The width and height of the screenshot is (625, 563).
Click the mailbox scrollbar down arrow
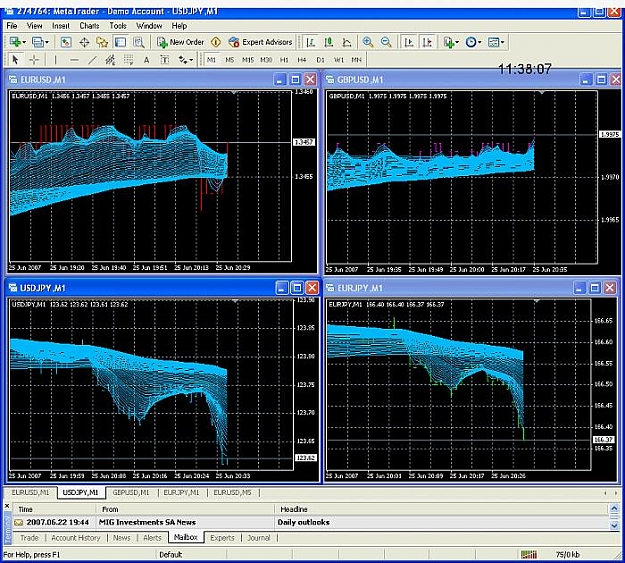point(614,526)
